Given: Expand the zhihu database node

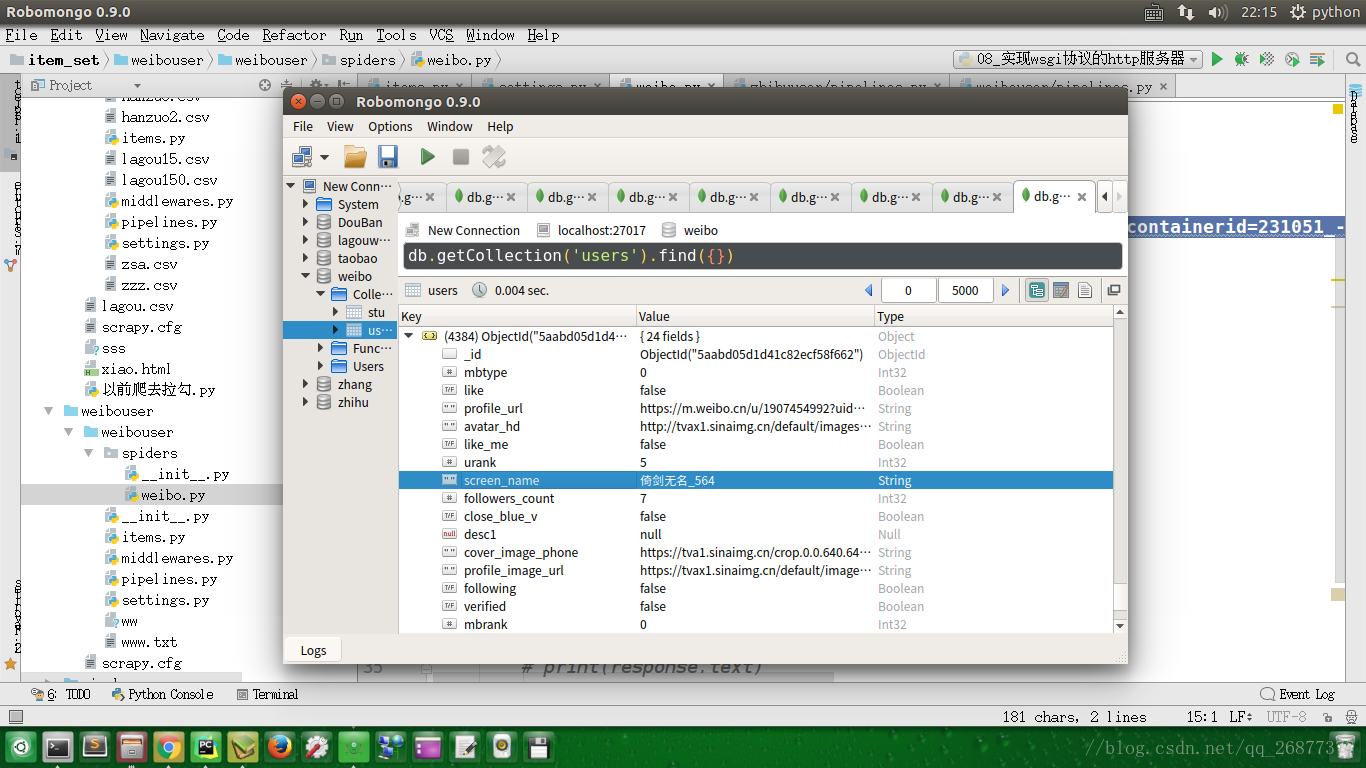Looking at the screenshot, I should pyautogui.click(x=306, y=402).
